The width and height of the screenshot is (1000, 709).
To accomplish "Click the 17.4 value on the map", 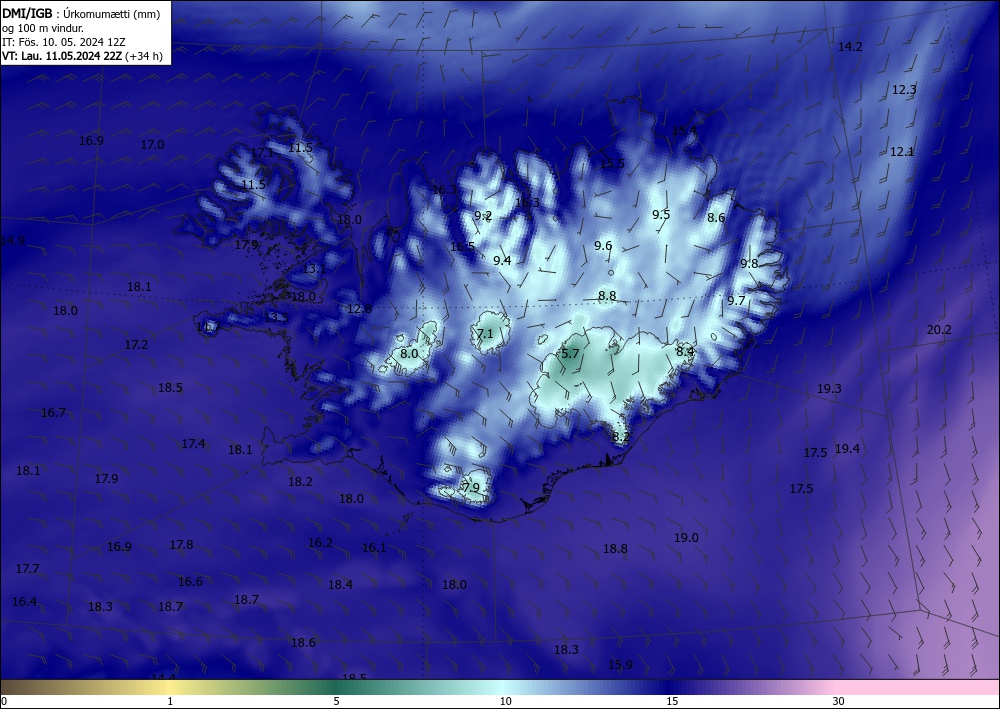I will pos(193,443).
